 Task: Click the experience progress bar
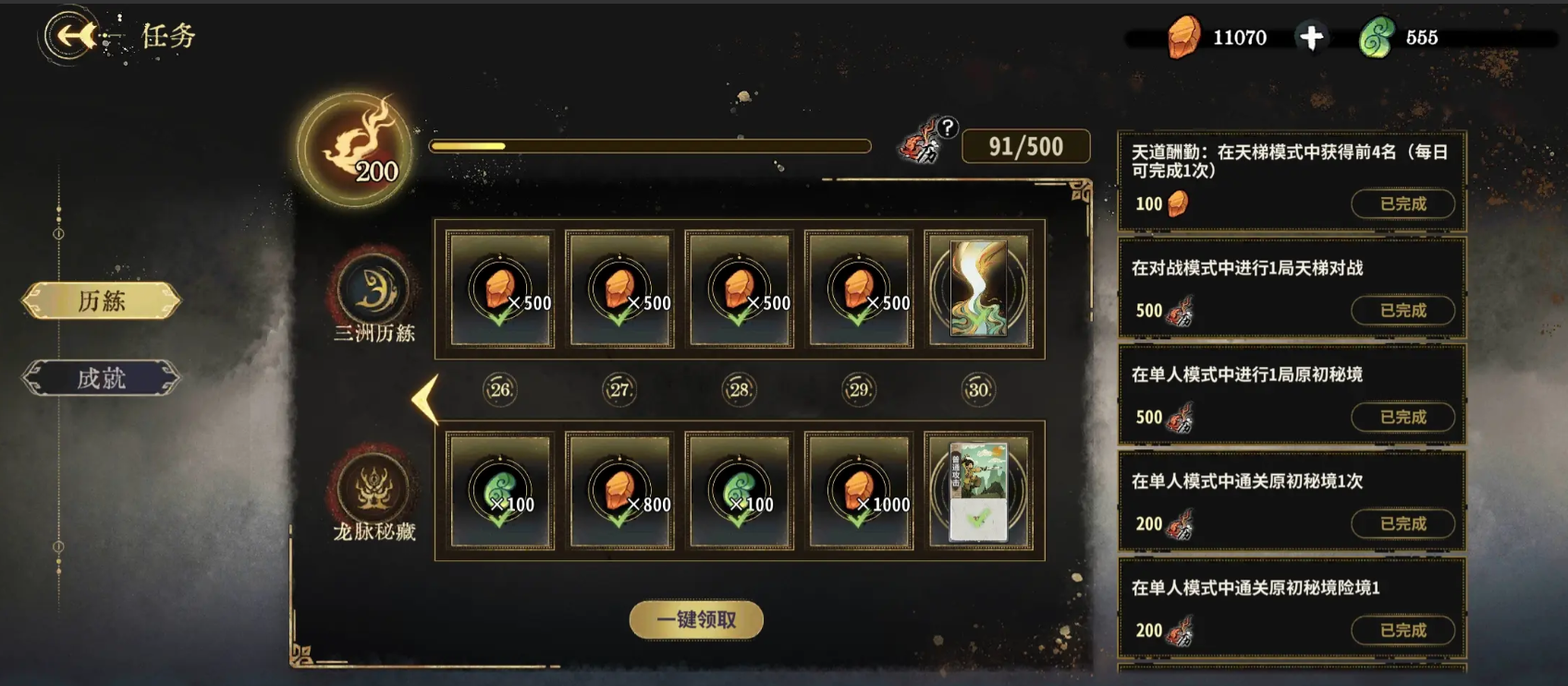651,146
